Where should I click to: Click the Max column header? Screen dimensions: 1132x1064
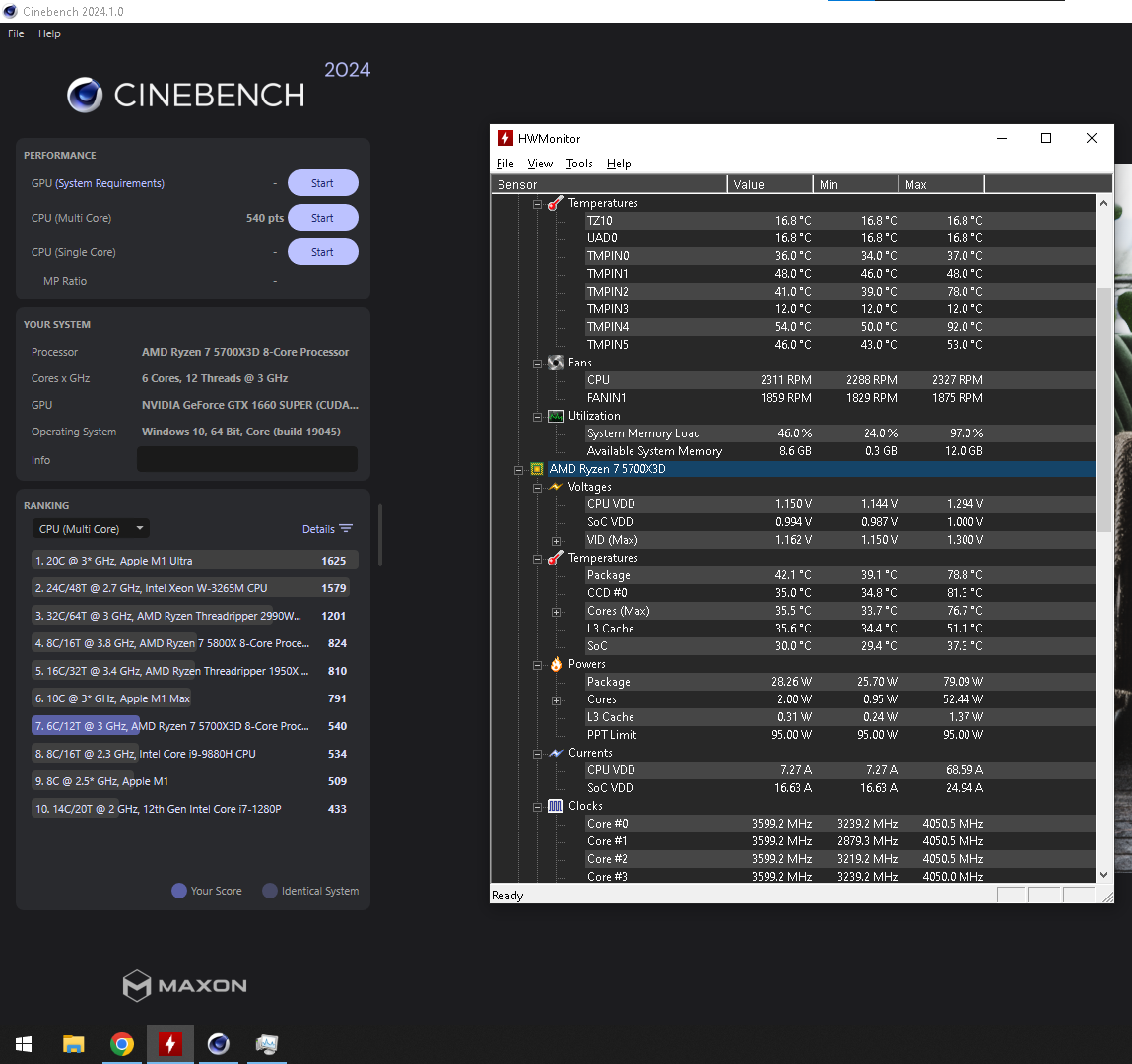[x=942, y=185]
